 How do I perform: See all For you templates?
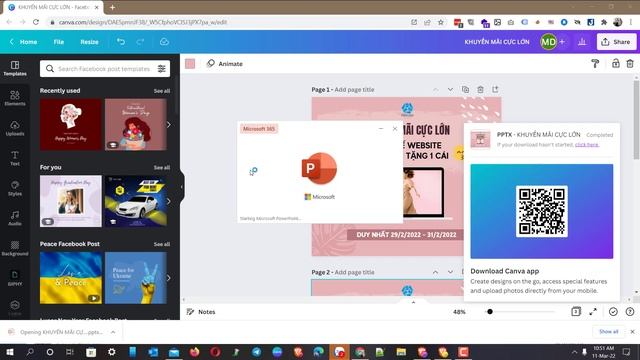tap(162, 167)
